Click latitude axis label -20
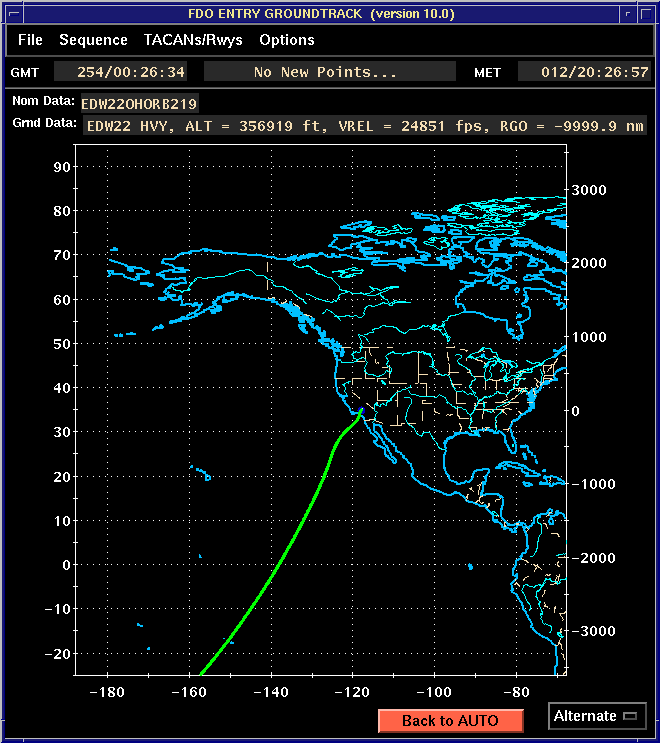 click(57, 654)
